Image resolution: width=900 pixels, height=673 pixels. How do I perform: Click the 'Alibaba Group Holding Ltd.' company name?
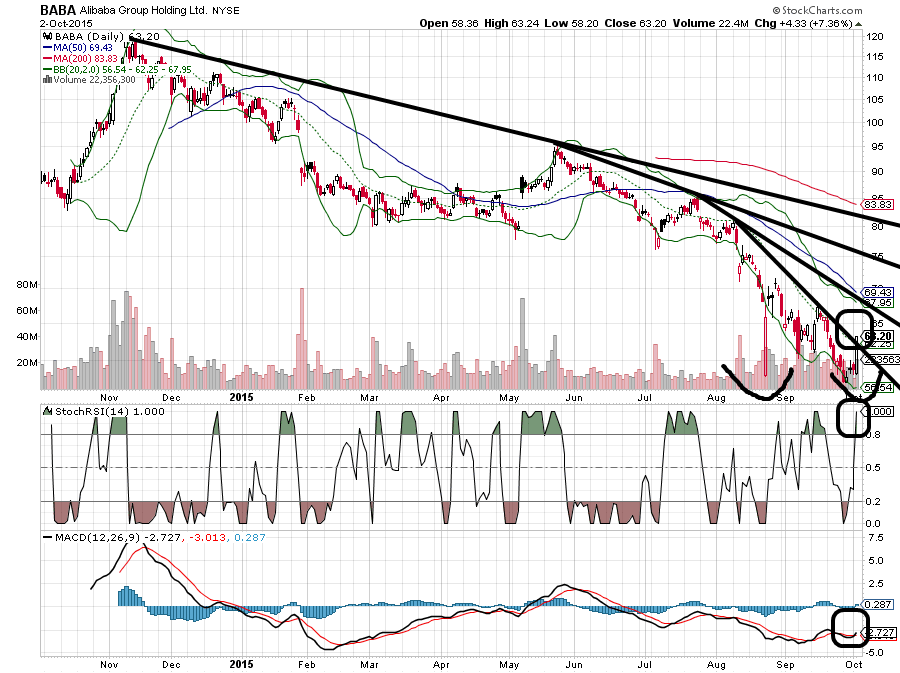[143, 10]
